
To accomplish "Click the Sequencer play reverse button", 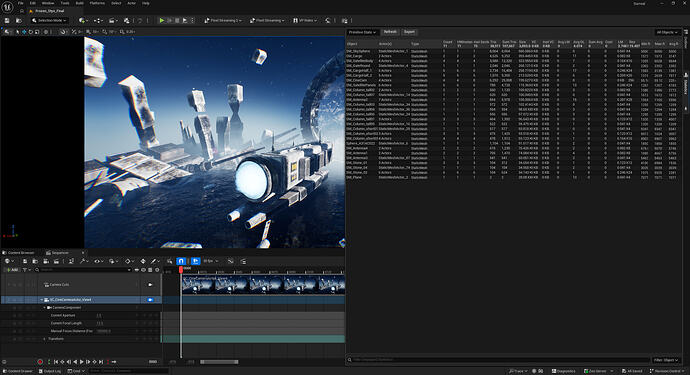I will [75, 362].
